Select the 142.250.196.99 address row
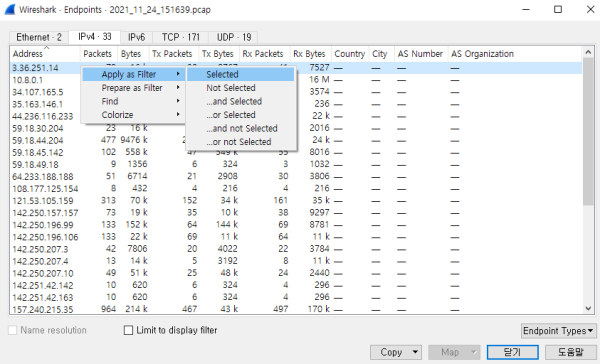 296,225
